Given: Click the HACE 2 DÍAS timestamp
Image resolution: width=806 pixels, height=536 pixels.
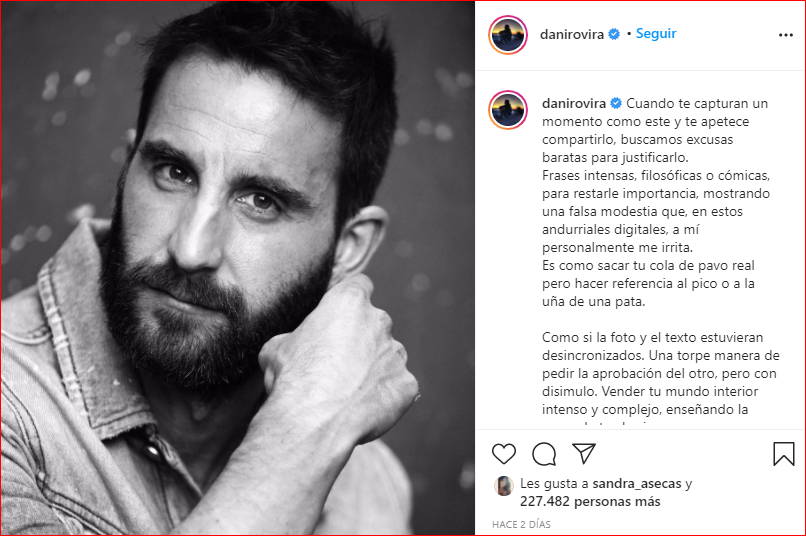Looking at the screenshot, I should [x=521, y=524].
